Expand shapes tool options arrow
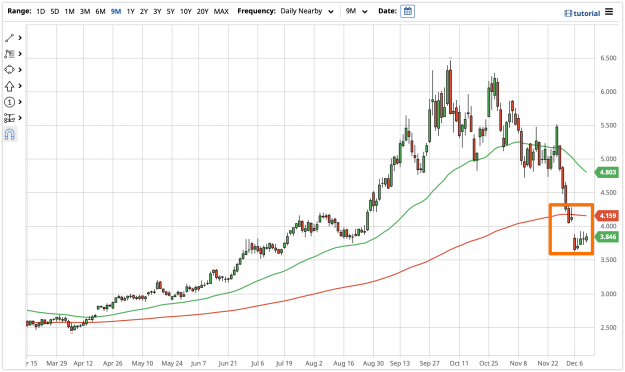625x372 pixels. [x=20, y=70]
